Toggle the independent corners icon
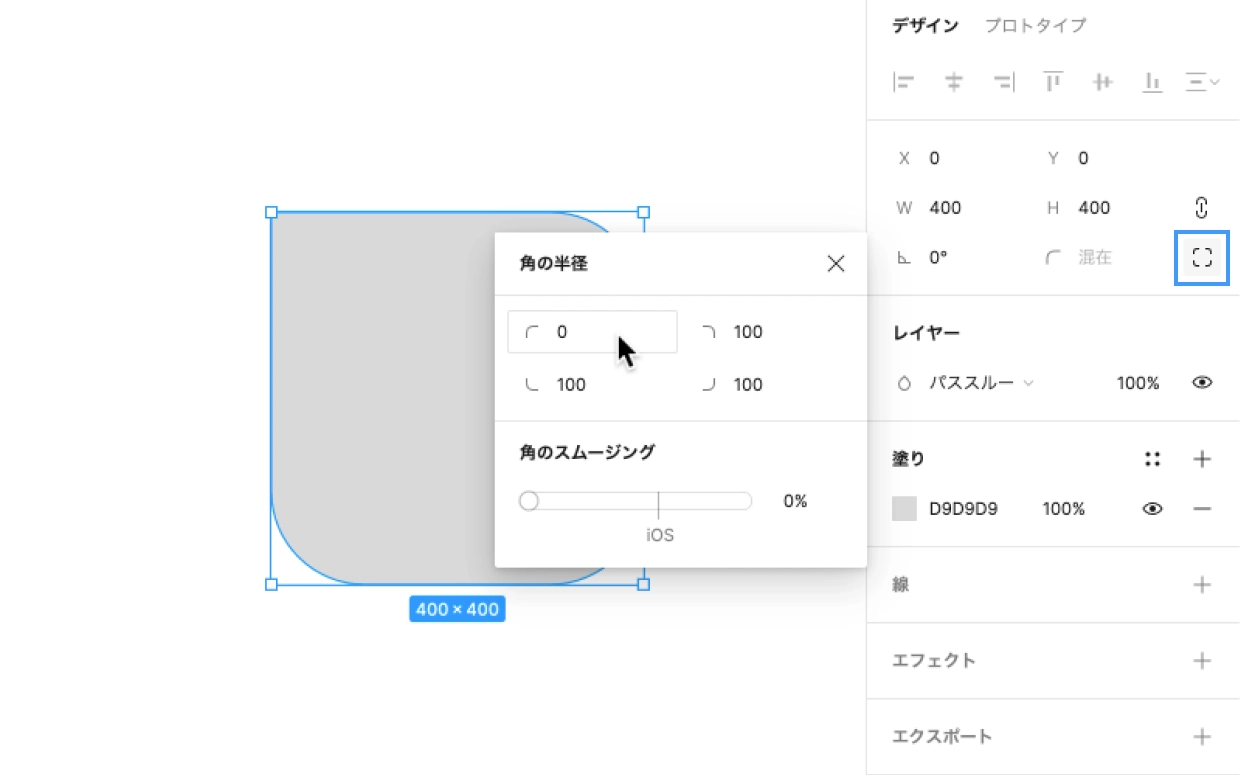The height and width of the screenshot is (775, 1240). tap(1201, 258)
